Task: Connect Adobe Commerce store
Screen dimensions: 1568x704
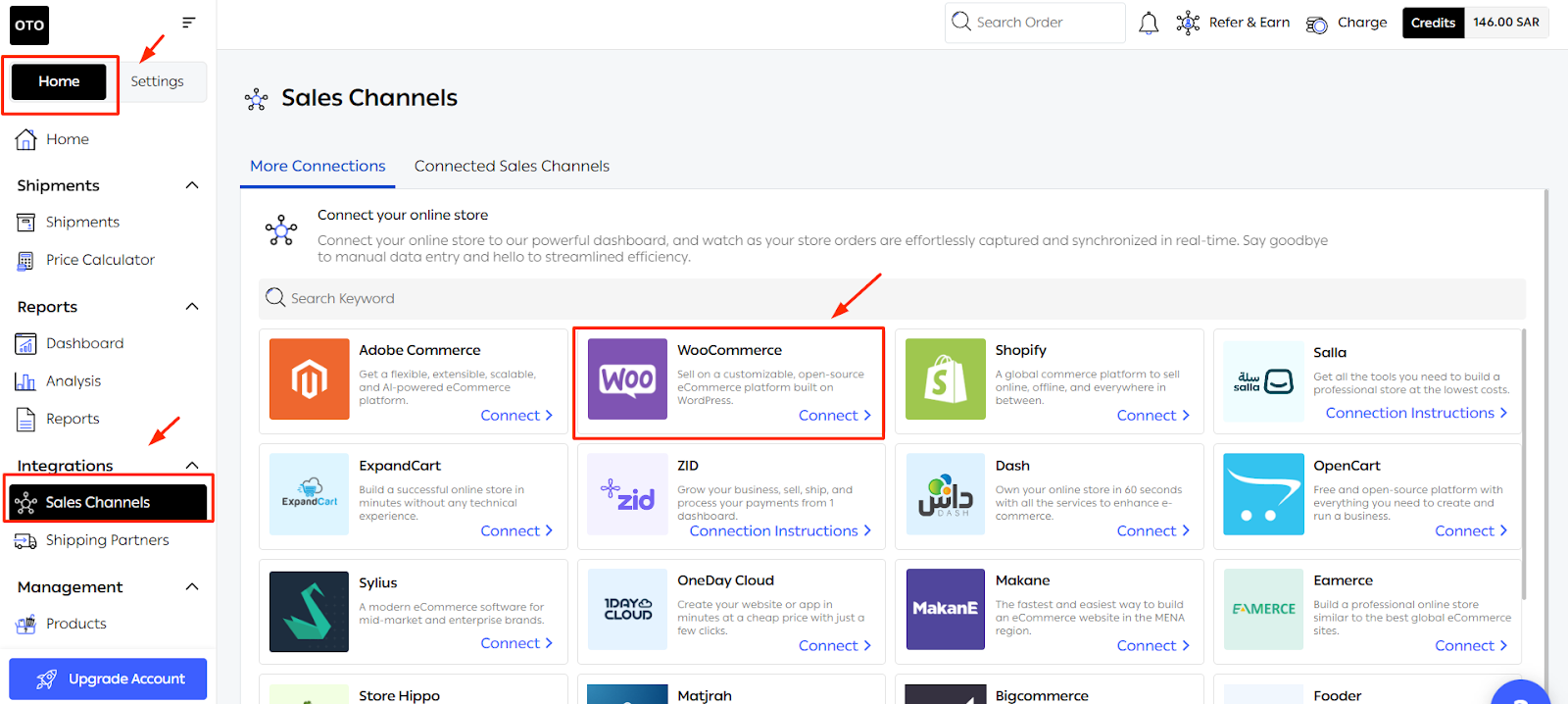Action: (x=516, y=416)
